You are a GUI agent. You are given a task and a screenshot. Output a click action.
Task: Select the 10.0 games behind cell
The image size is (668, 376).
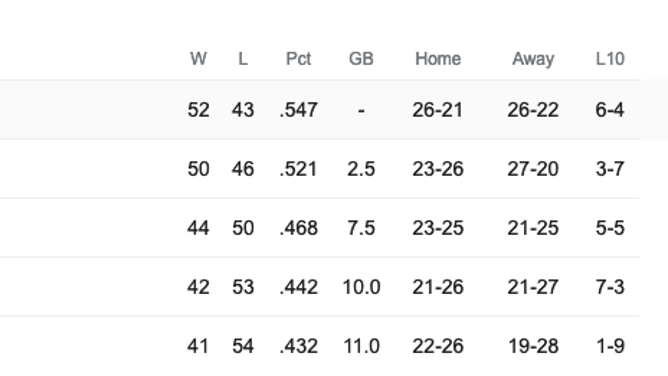[x=361, y=287]
